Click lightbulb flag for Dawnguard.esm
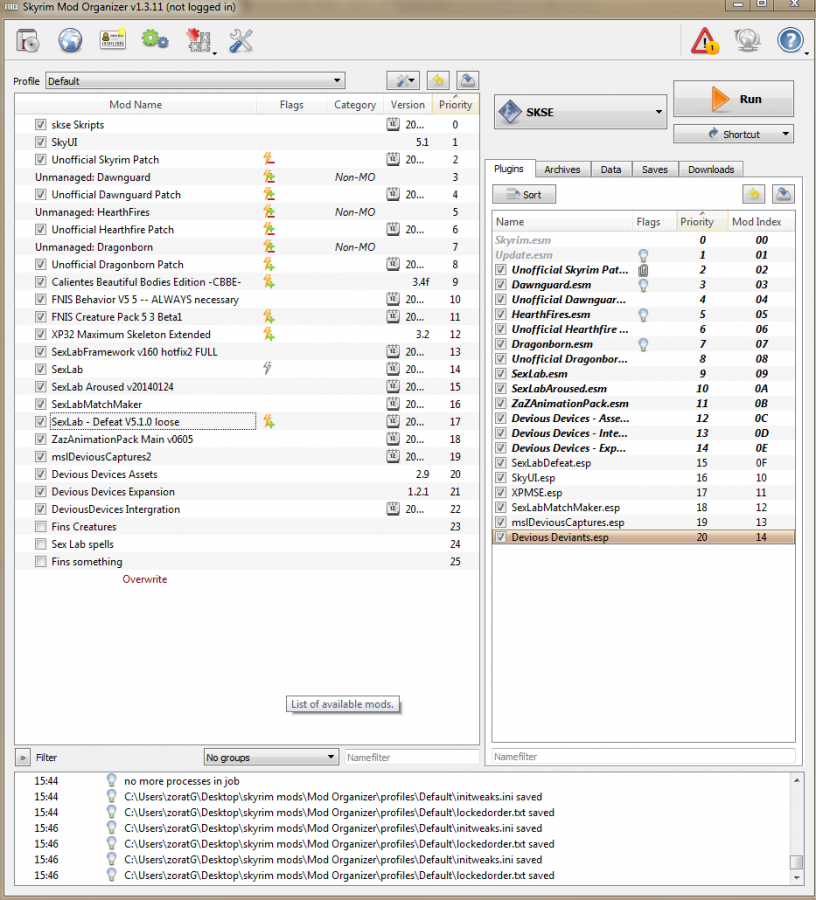This screenshot has width=816, height=900. (643, 285)
